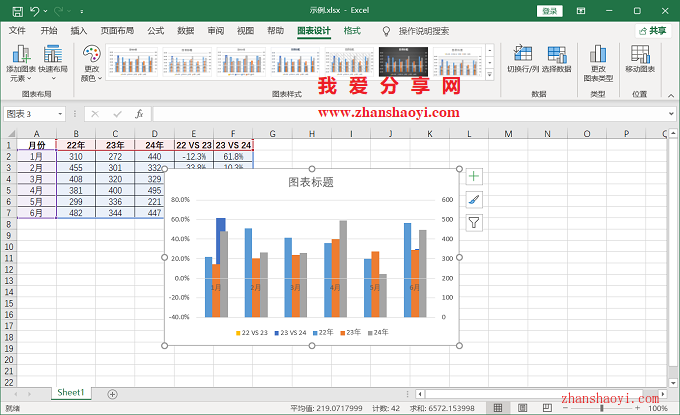
Task: Click the Chart Styles paintbrush button
Action: pyautogui.click(x=474, y=199)
